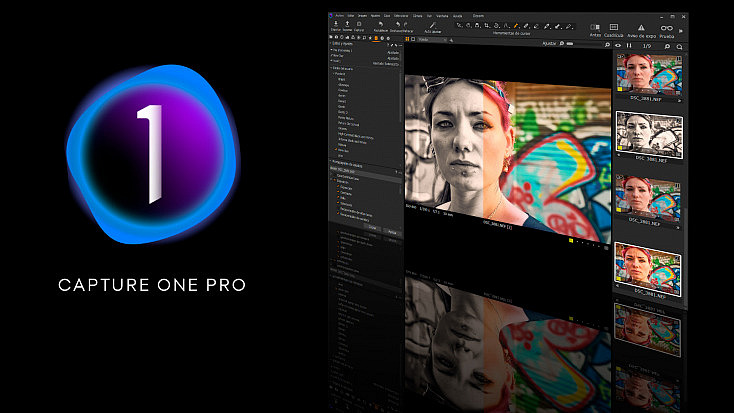Open the toolbar overflow arrow
This screenshot has width=734, height=413.
(x=681, y=31)
